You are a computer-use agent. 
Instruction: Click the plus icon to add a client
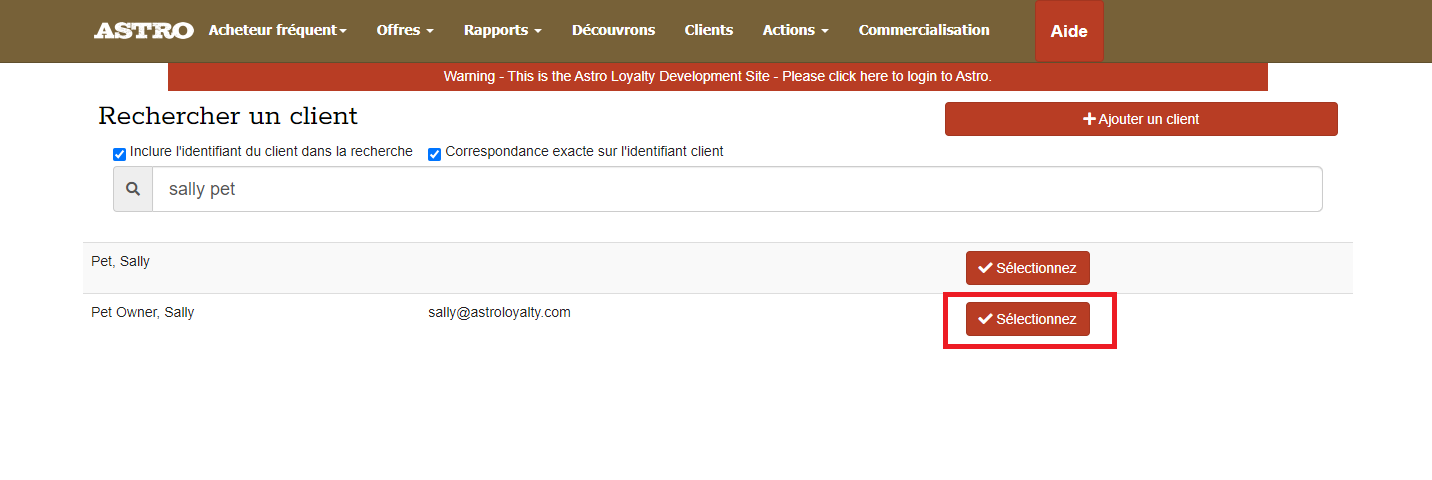[x=1089, y=119]
